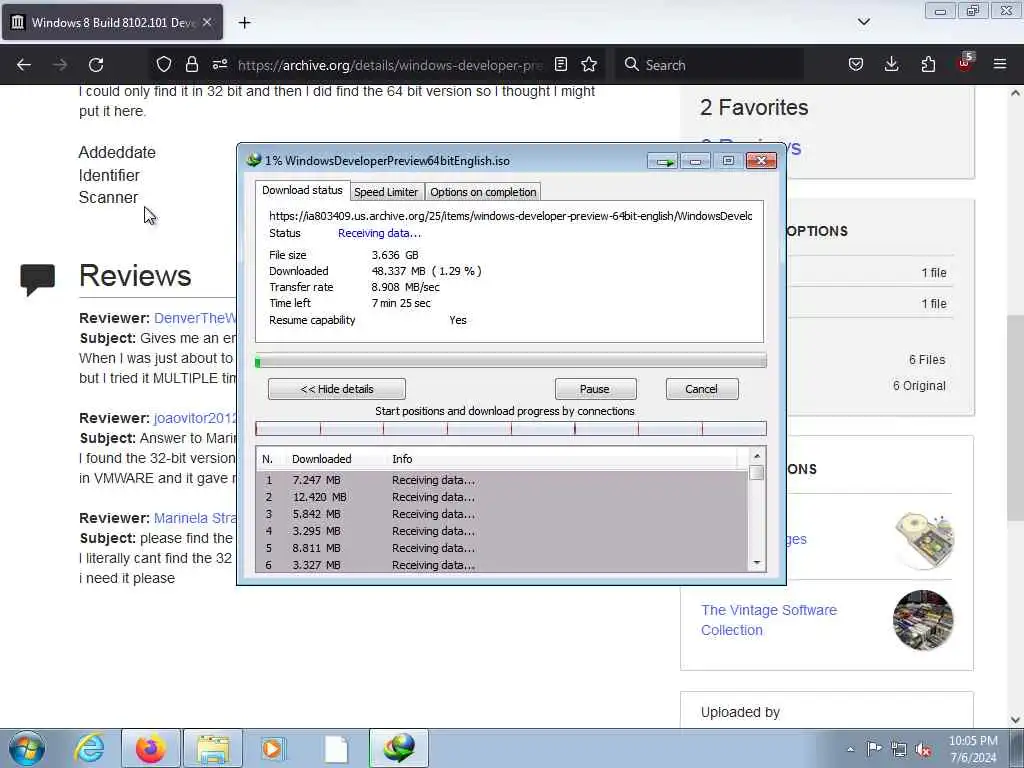Select connection row 2 with 12.420 MB

[x=502, y=497]
